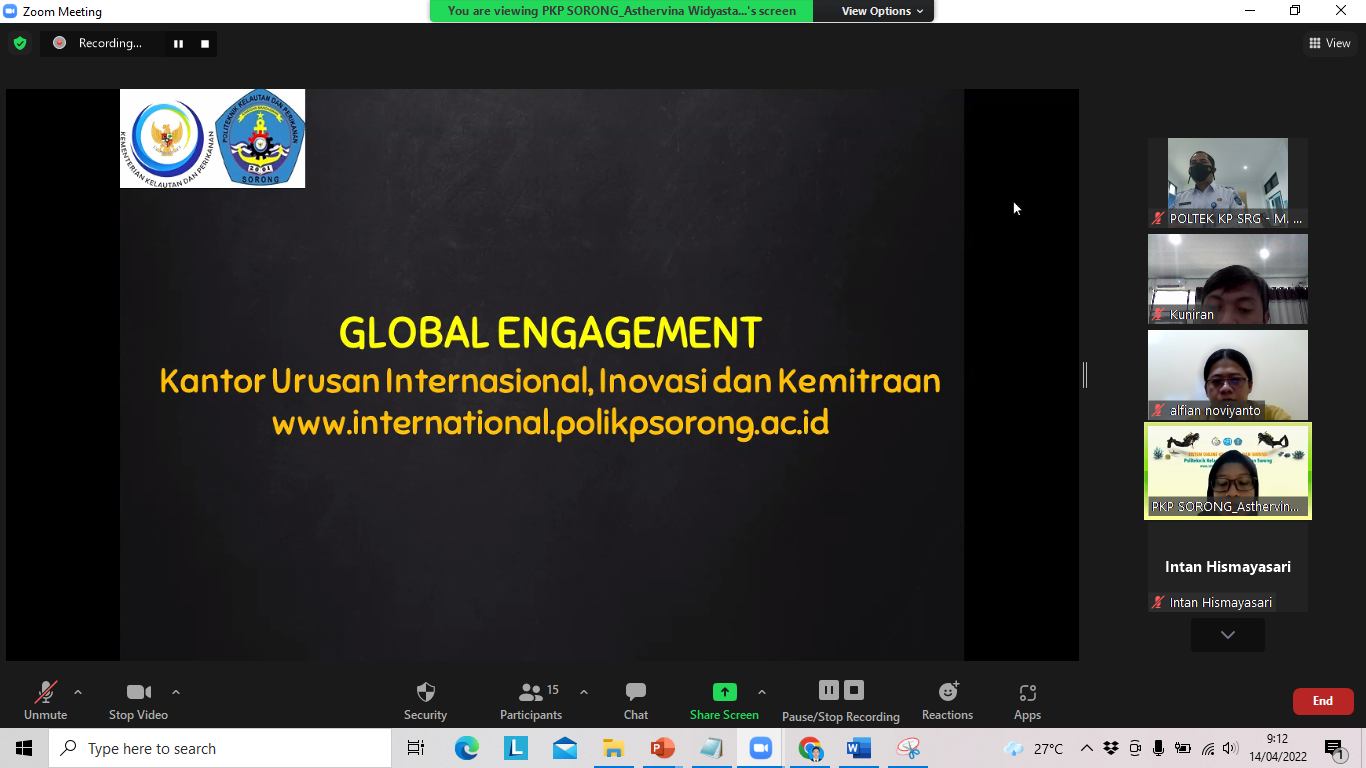
Task: Click the green encryption shield icon
Action: point(20,43)
